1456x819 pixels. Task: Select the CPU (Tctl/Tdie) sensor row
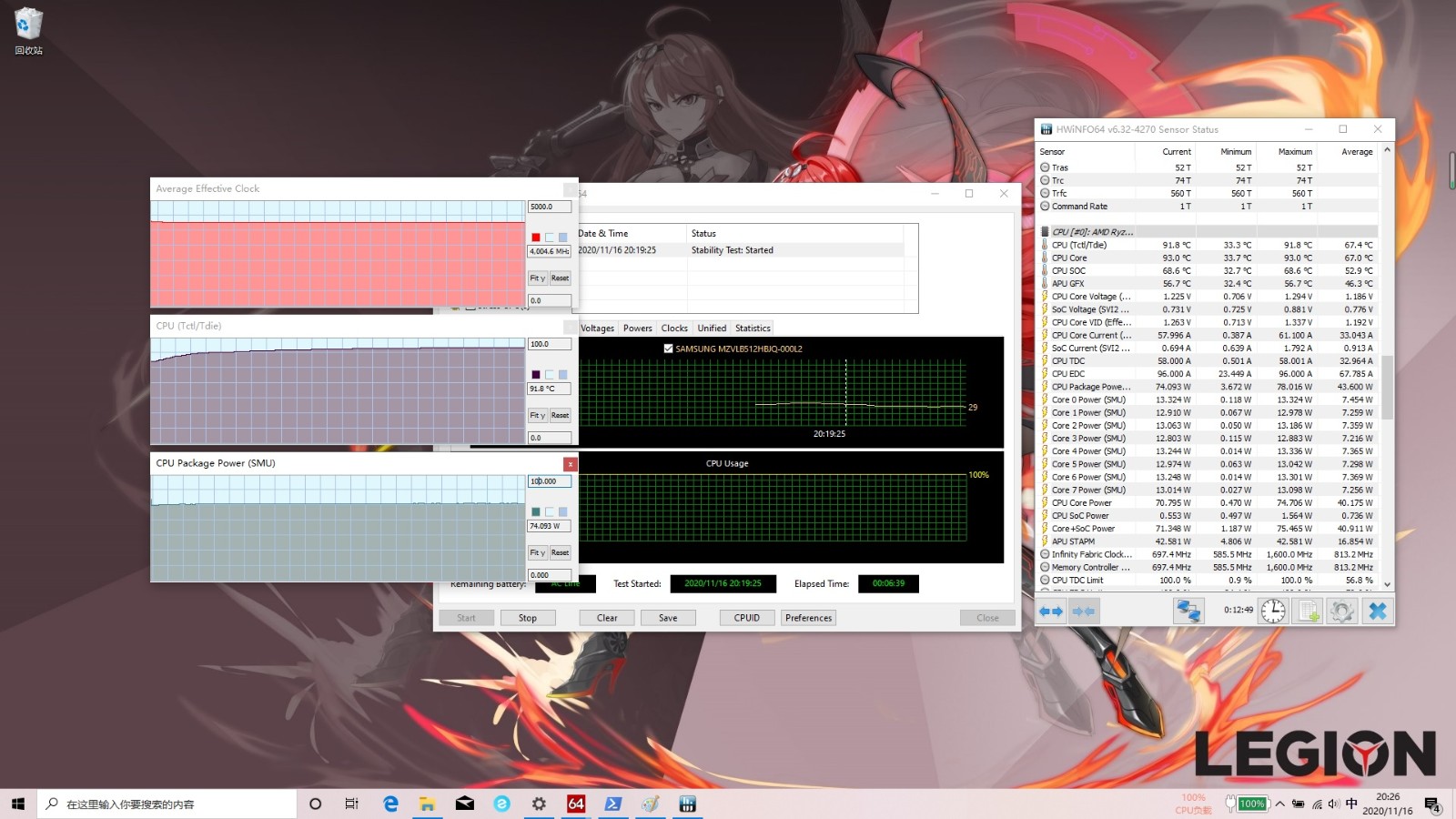1208,245
